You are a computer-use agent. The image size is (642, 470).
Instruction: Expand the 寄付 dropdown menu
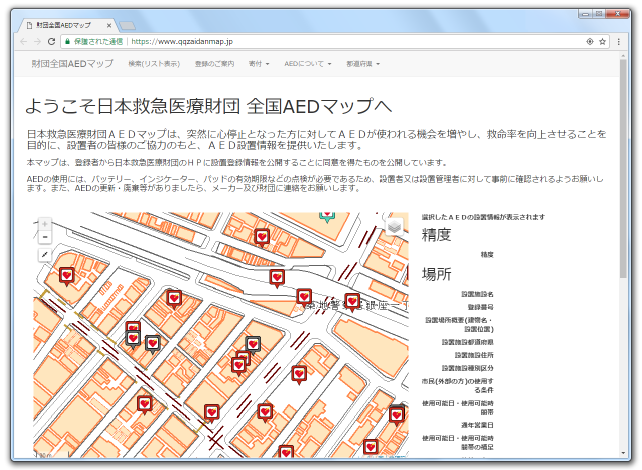(259, 64)
